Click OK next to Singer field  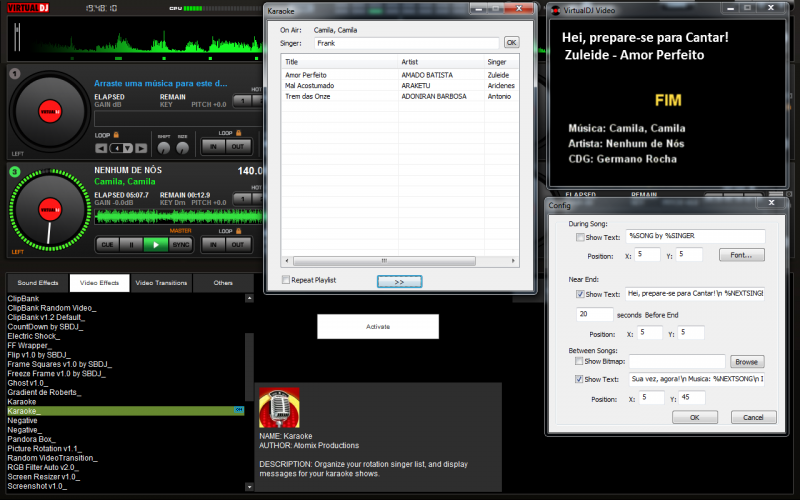coord(511,43)
